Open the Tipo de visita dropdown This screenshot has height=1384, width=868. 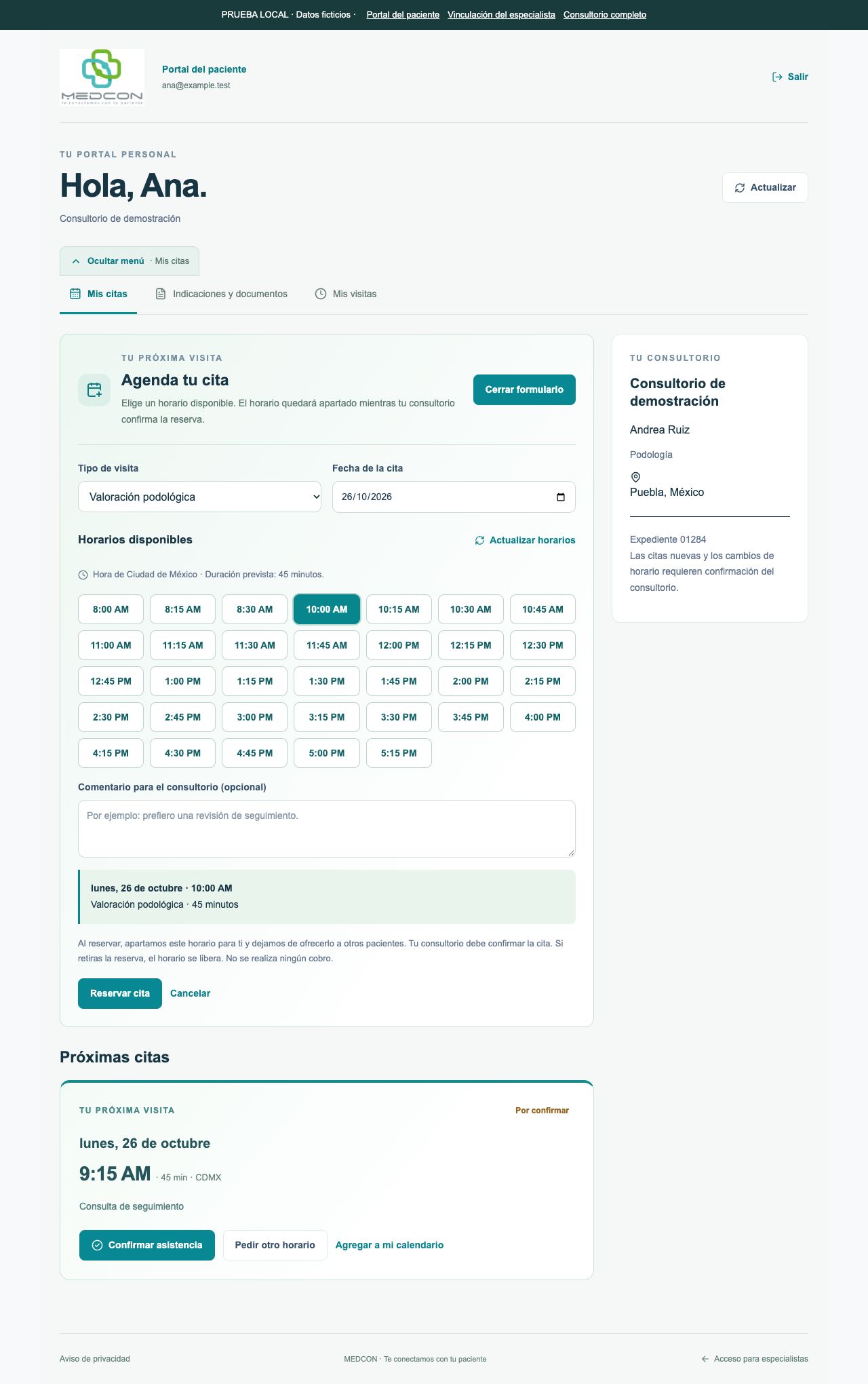pos(199,497)
